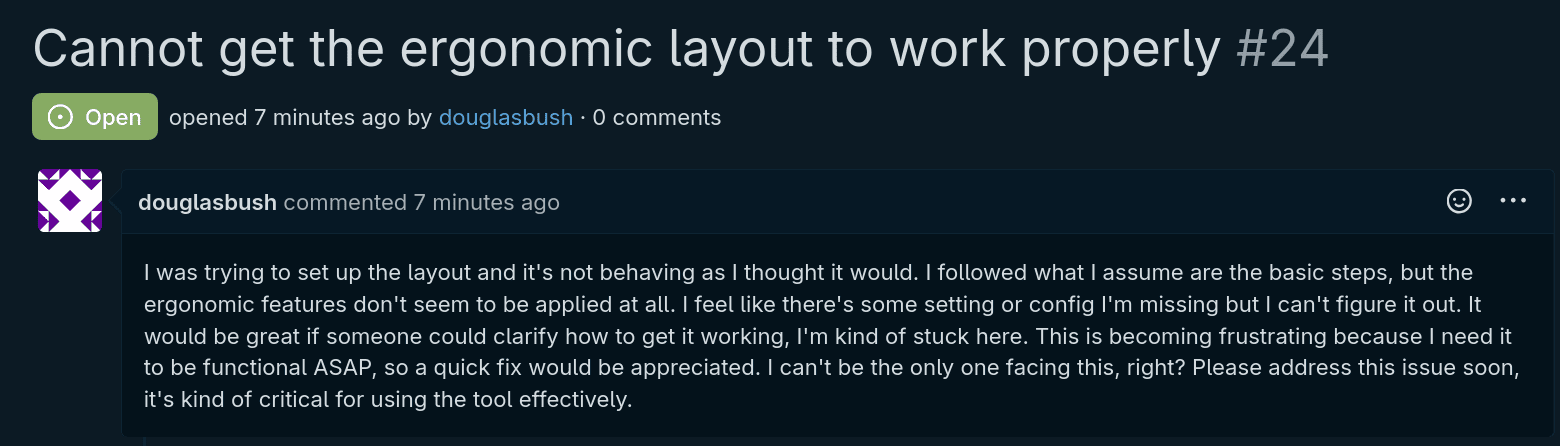The width and height of the screenshot is (1560, 446).
Task: Click the "opened 7 minutes ago" text
Action: (284, 117)
